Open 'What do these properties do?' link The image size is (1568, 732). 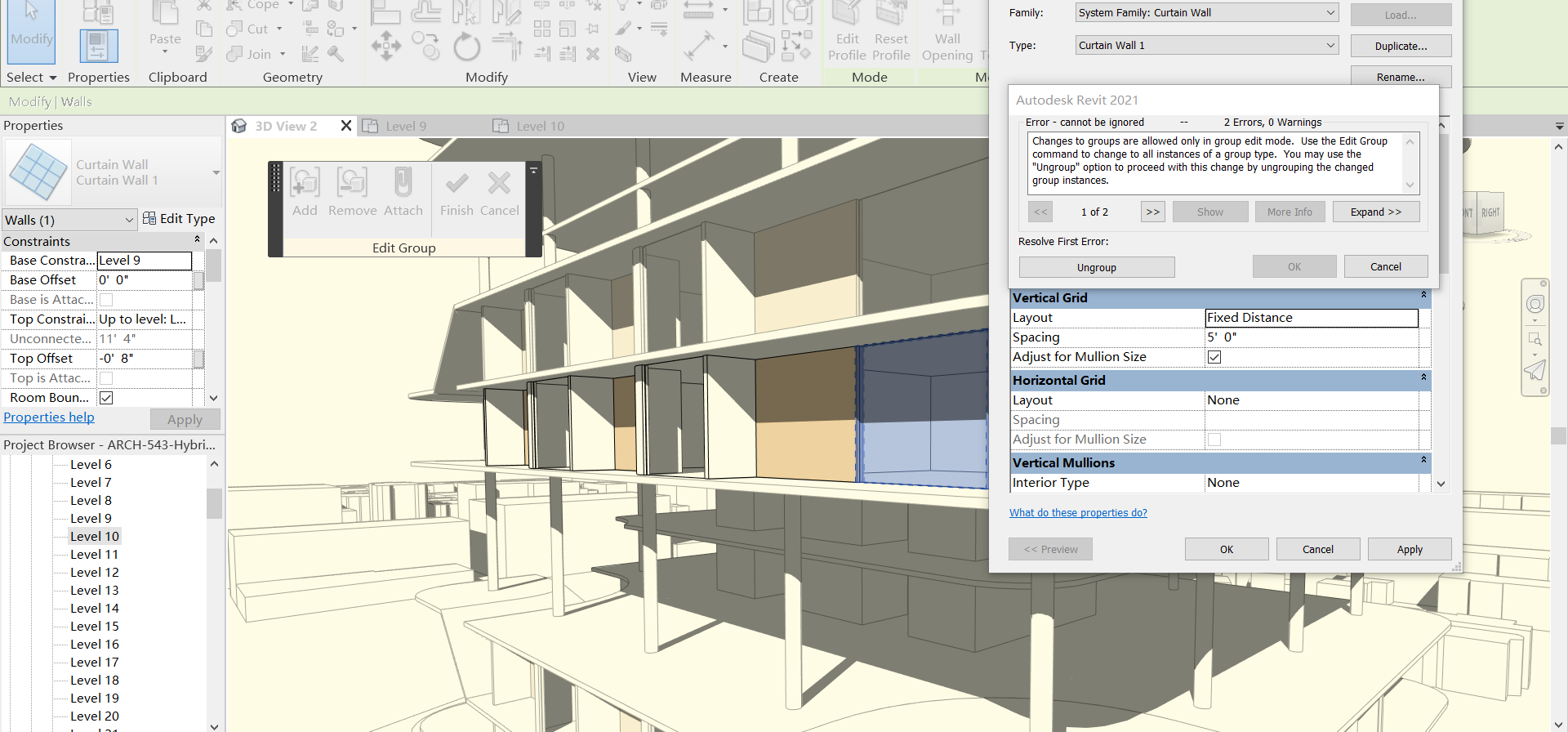(1078, 513)
